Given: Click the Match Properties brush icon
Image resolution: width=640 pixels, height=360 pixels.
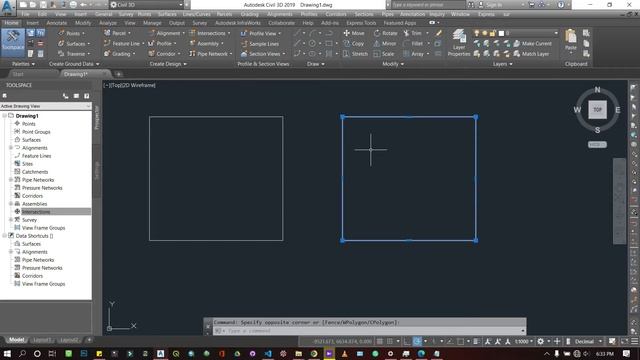Looking at the screenshot, I should [x=439, y=33].
